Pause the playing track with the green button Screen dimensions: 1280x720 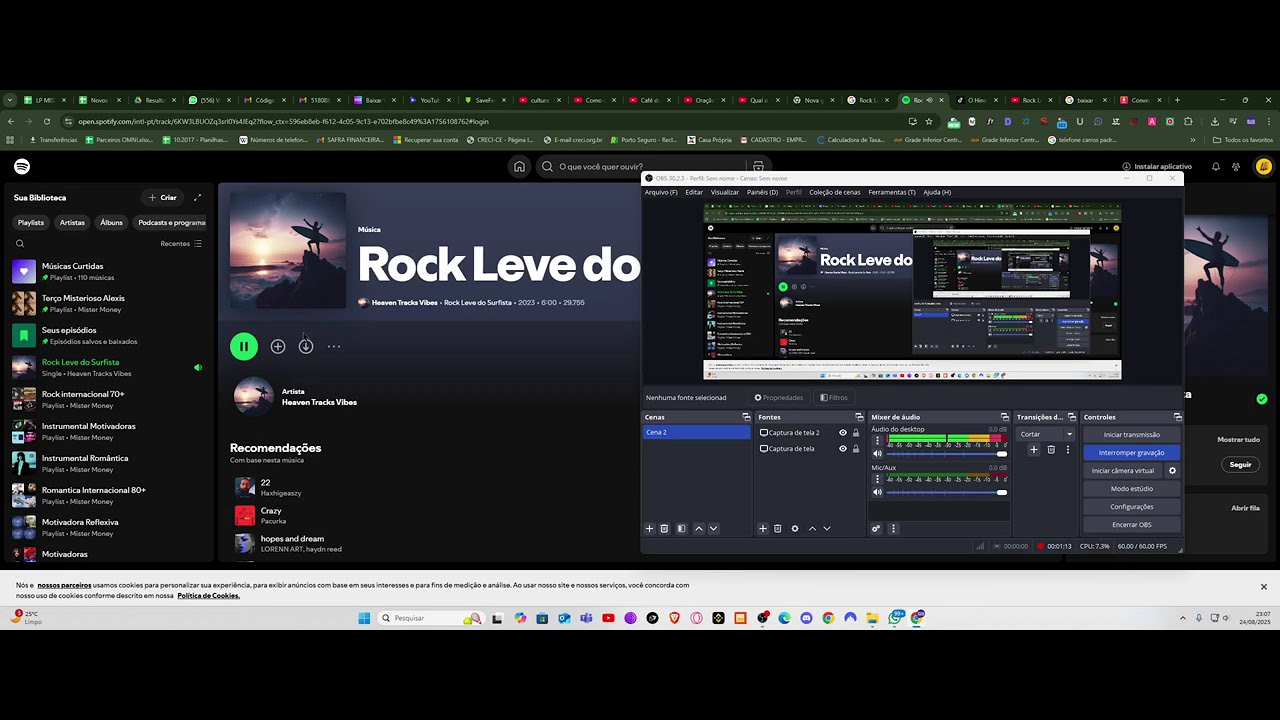(x=243, y=346)
